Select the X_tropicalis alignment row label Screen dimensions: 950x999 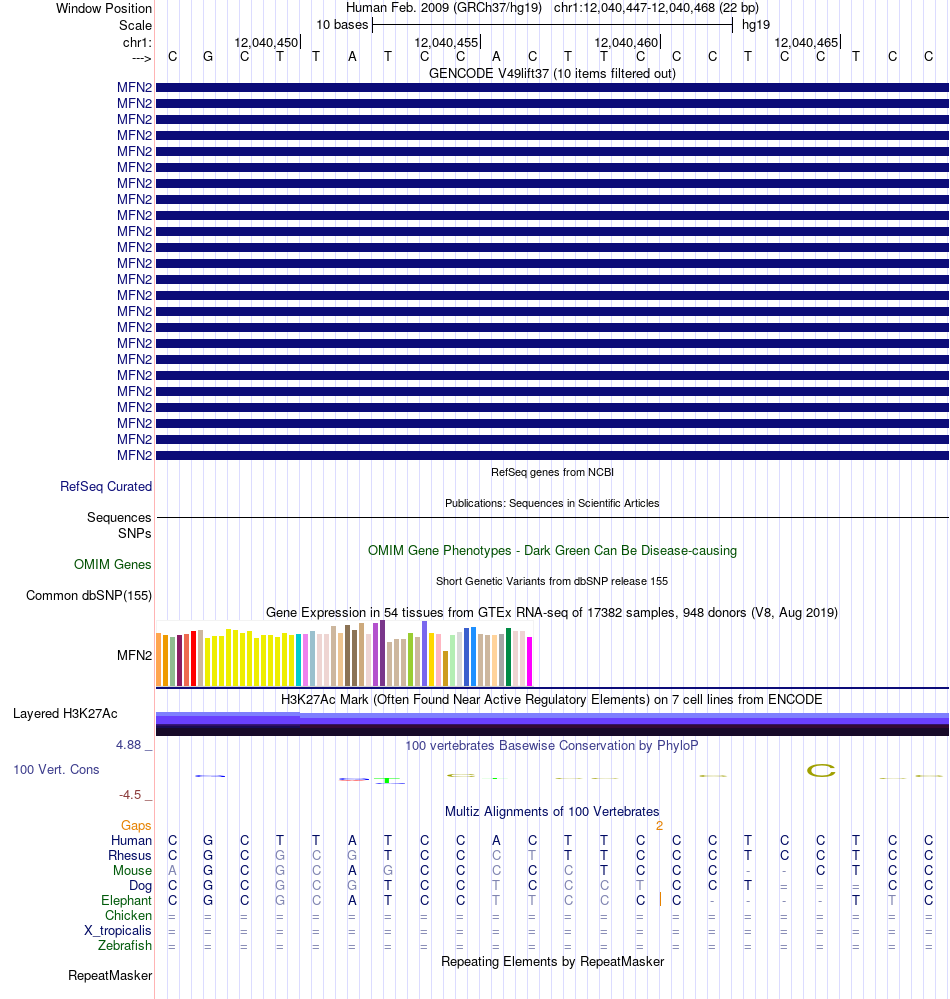pos(118,930)
